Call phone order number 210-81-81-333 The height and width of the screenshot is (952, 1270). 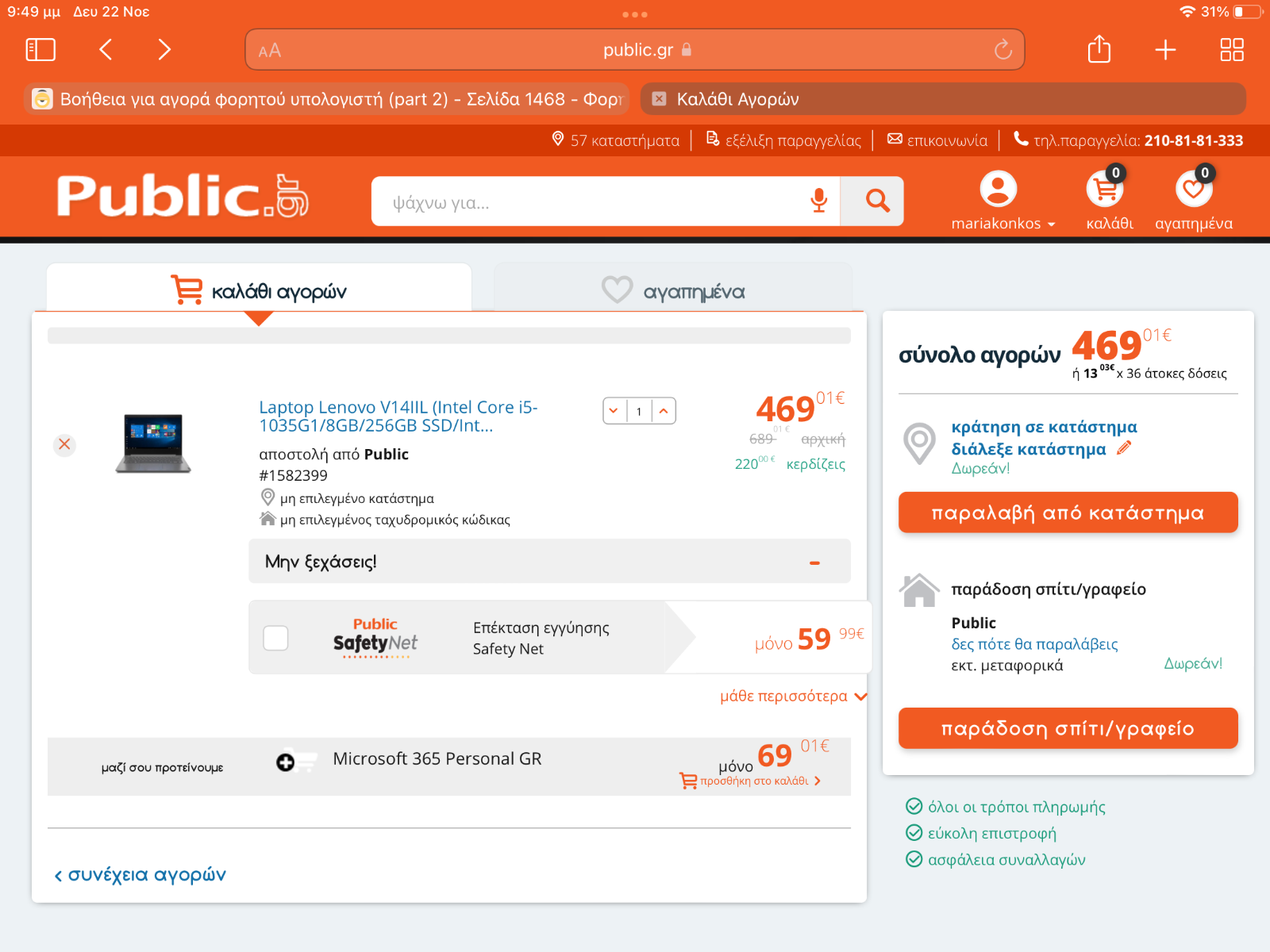(1129, 140)
